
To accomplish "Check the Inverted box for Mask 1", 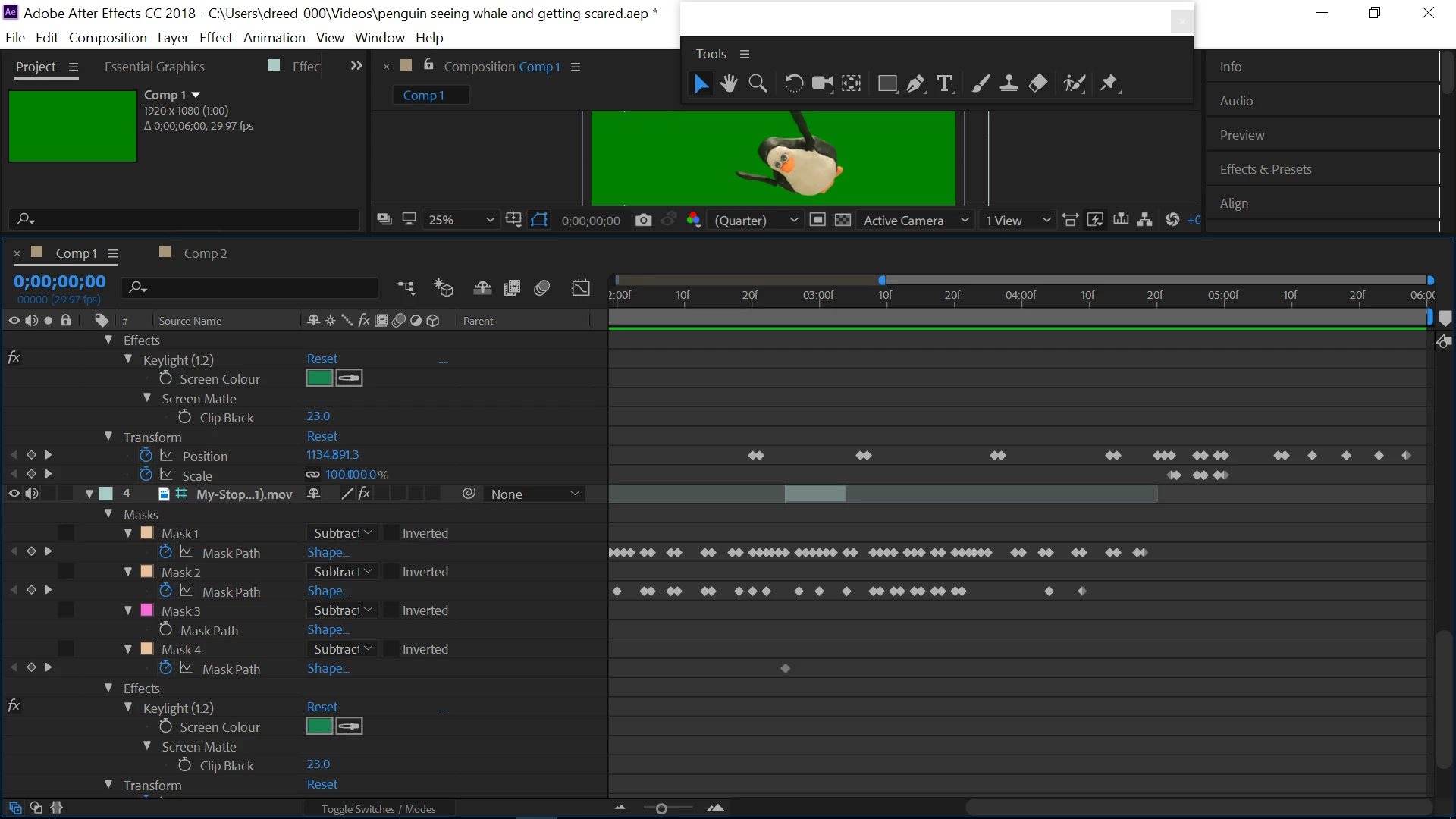I will (391, 533).
